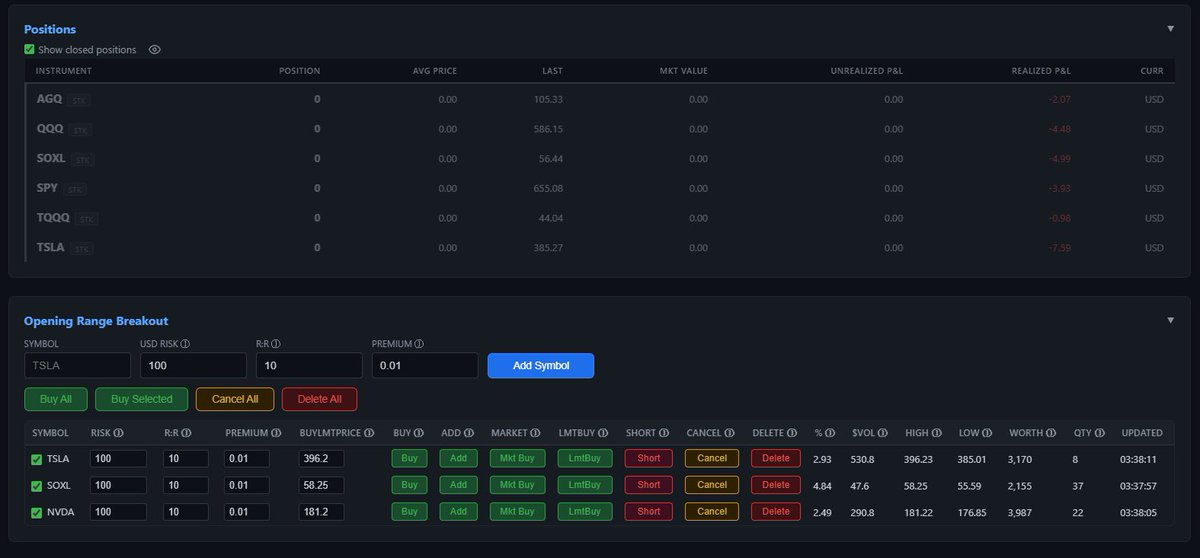Image resolution: width=1200 pixels, height=558 pixels.
Task: Click Cancel in the NVDA row
Action: (712, 511)
